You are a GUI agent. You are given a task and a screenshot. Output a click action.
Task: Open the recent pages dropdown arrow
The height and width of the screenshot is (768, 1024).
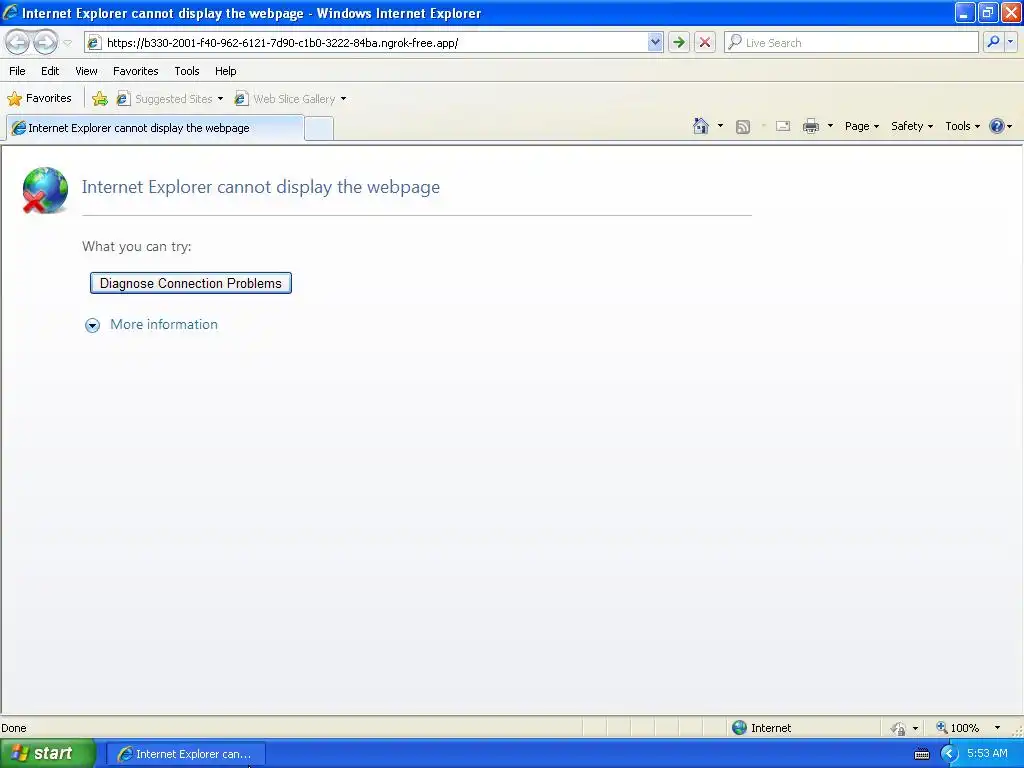[67, 43]
